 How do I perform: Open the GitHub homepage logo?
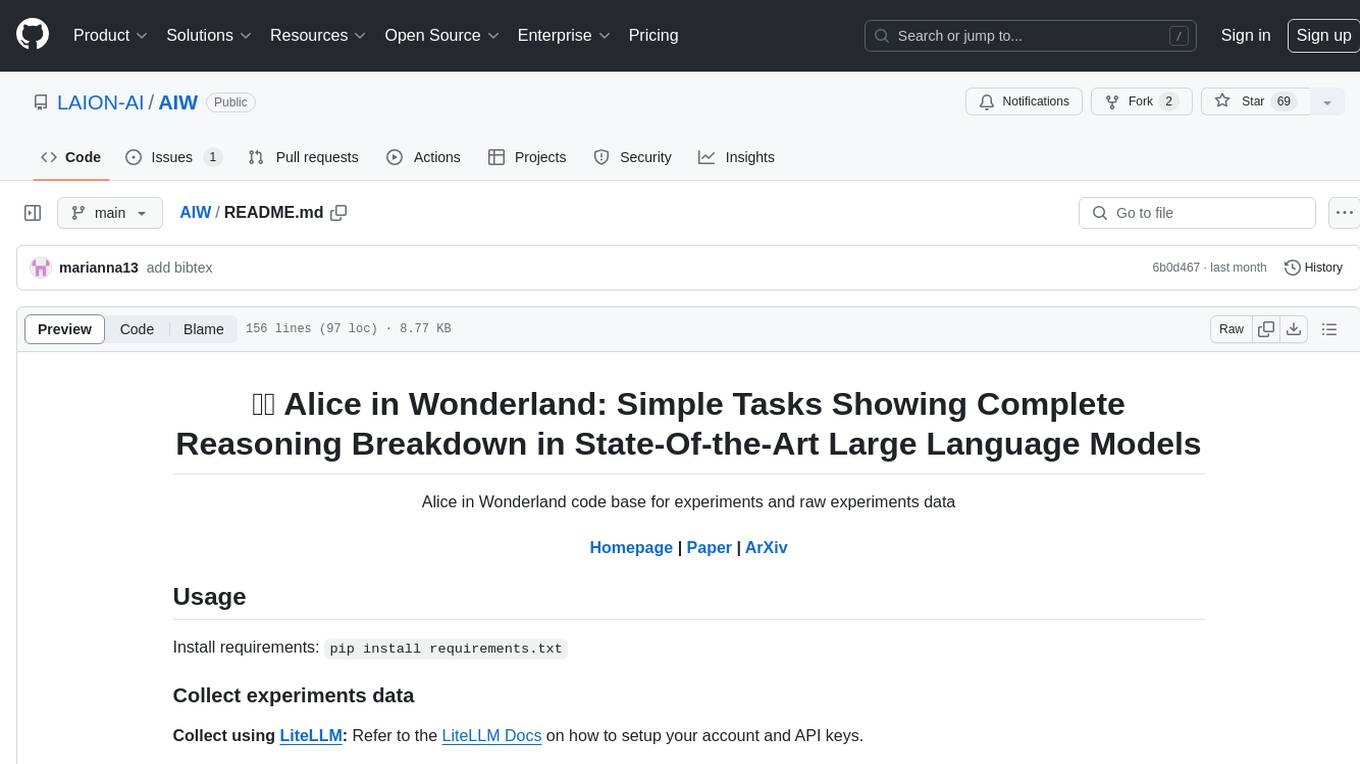32,35
